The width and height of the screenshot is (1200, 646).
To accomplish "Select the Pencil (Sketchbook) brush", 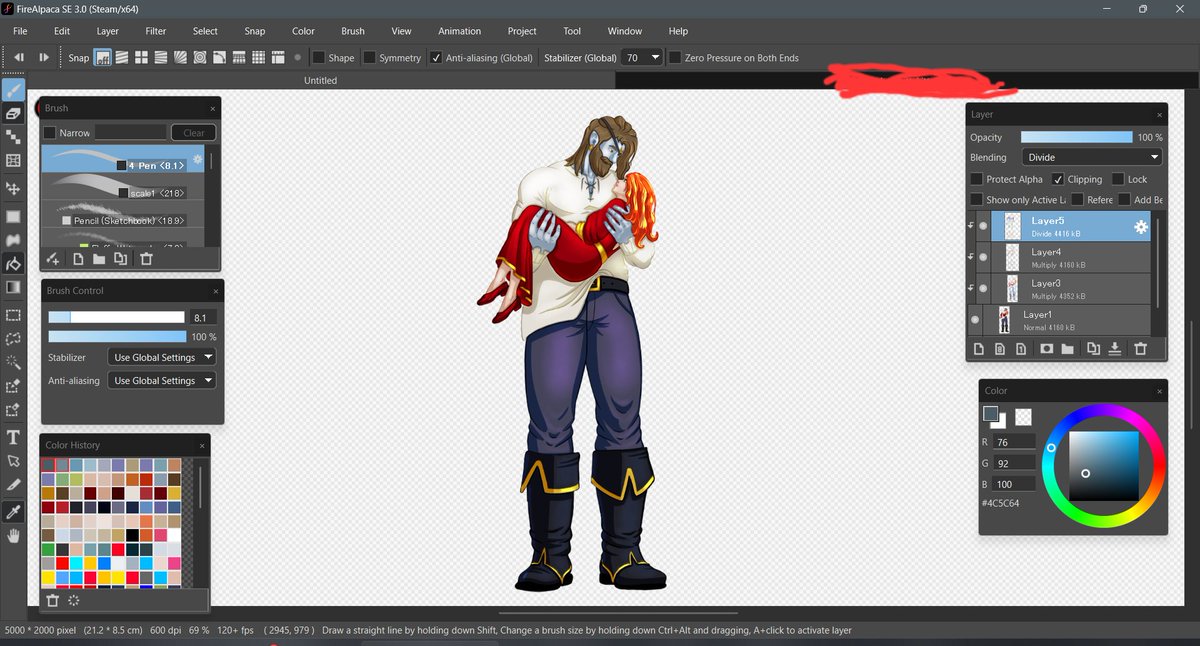I will pos(124,216).
